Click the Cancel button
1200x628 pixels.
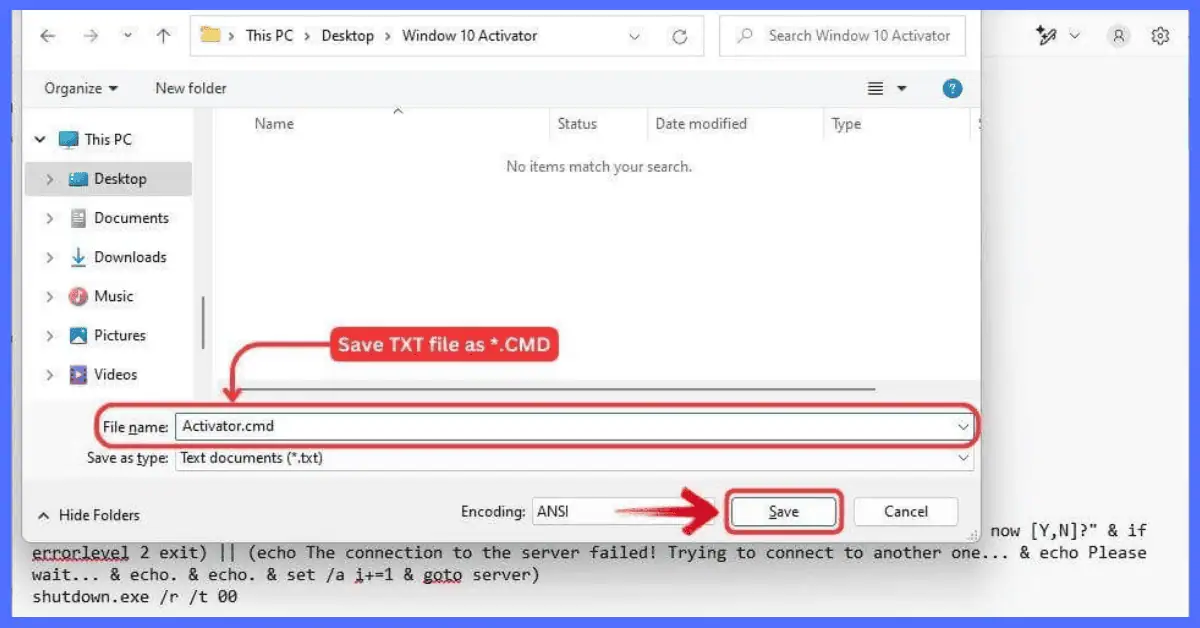pos(906,511)
